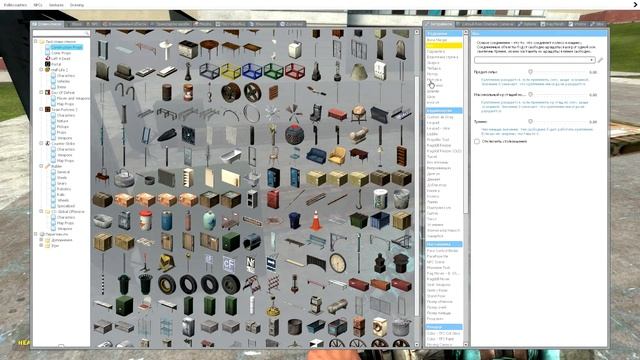This screenshot has width=640, height=360.
Task: Choose the Propeller Tool entry
Action: coord(438,140)
